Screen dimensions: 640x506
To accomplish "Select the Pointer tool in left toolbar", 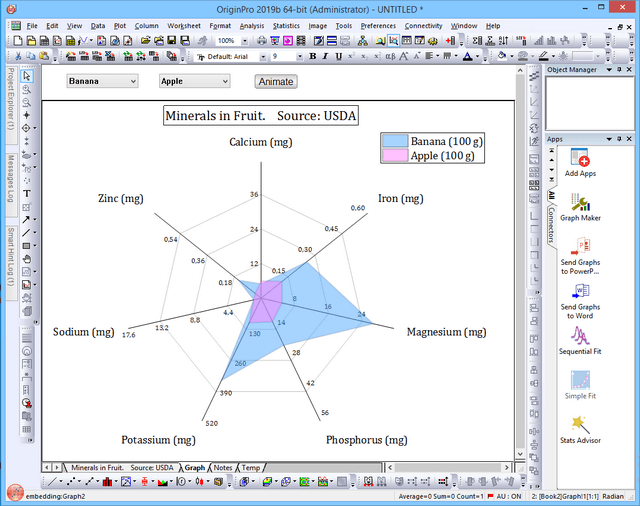I will pyautogui.click(x=27, y=77).
